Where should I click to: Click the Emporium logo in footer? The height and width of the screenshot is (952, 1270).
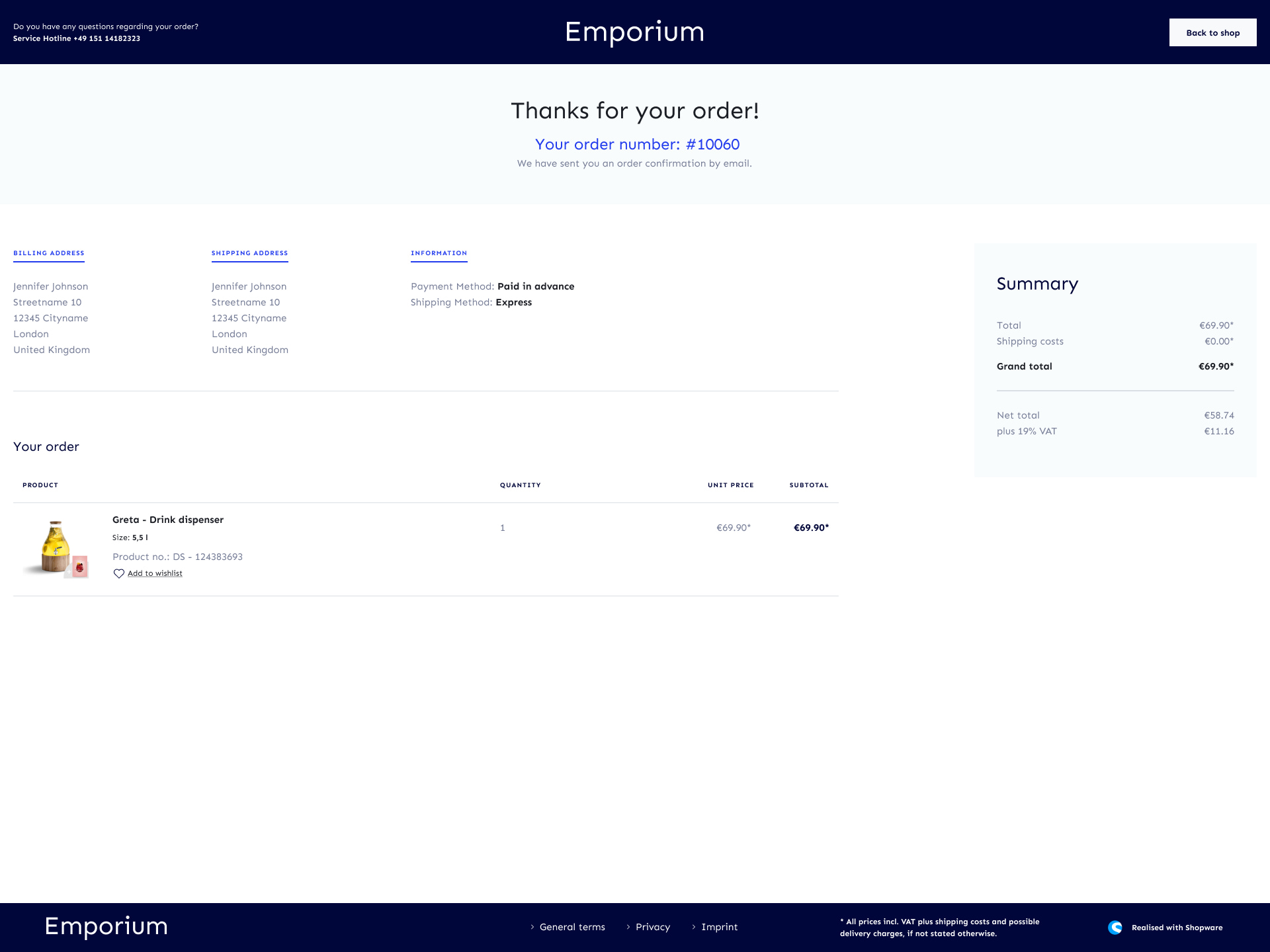click(x=106, y=926)
